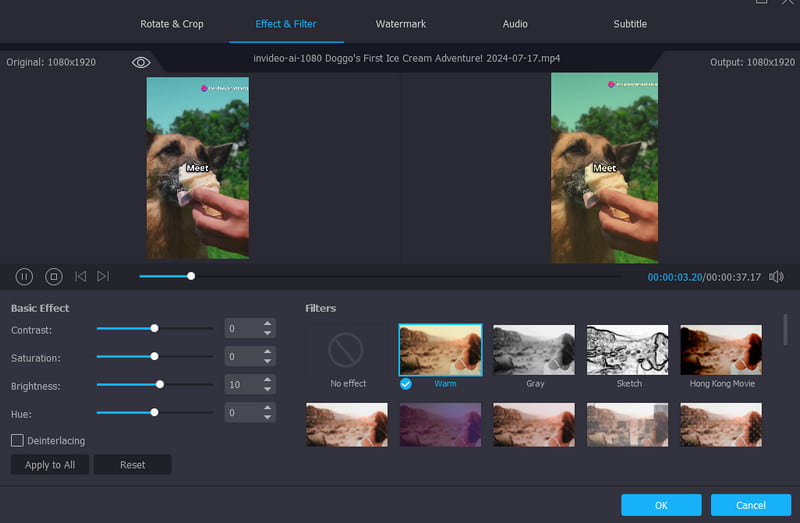Open the Watermark tab

tap(400, 23)
